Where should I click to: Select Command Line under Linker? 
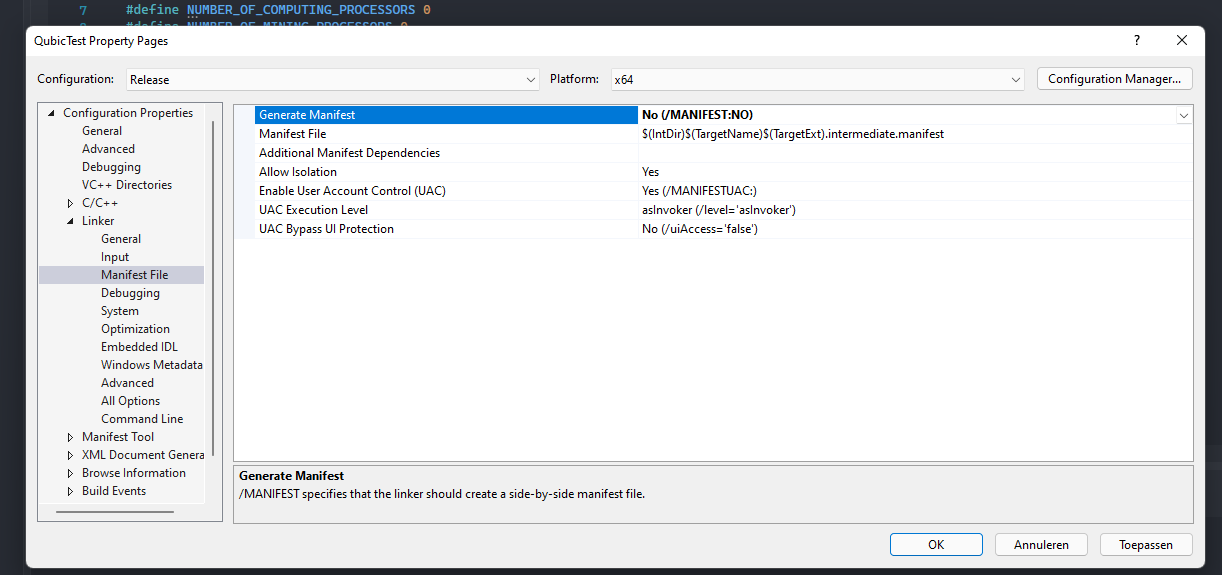point(142,419)
